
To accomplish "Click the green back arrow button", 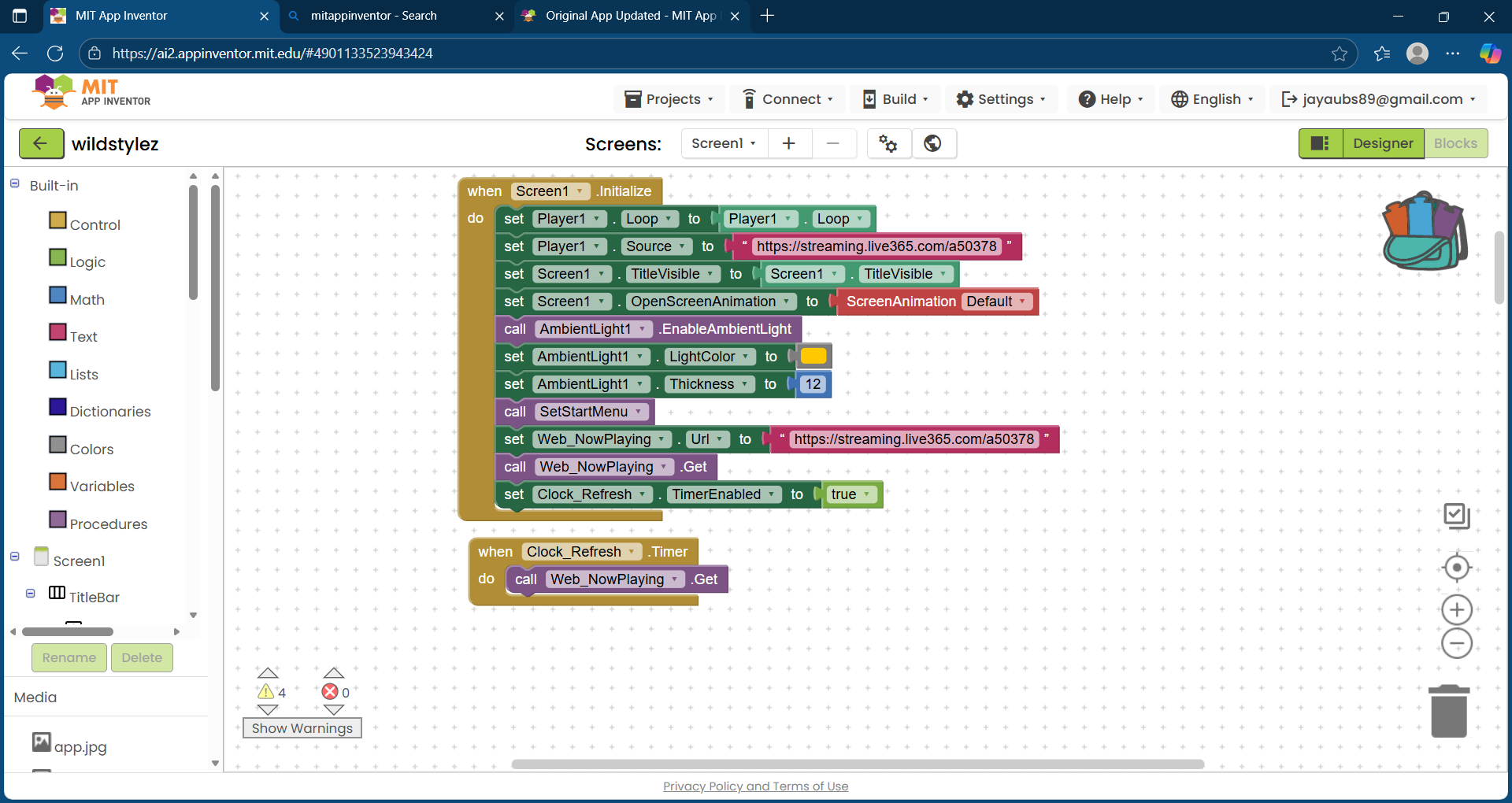I will click(41, 144).
